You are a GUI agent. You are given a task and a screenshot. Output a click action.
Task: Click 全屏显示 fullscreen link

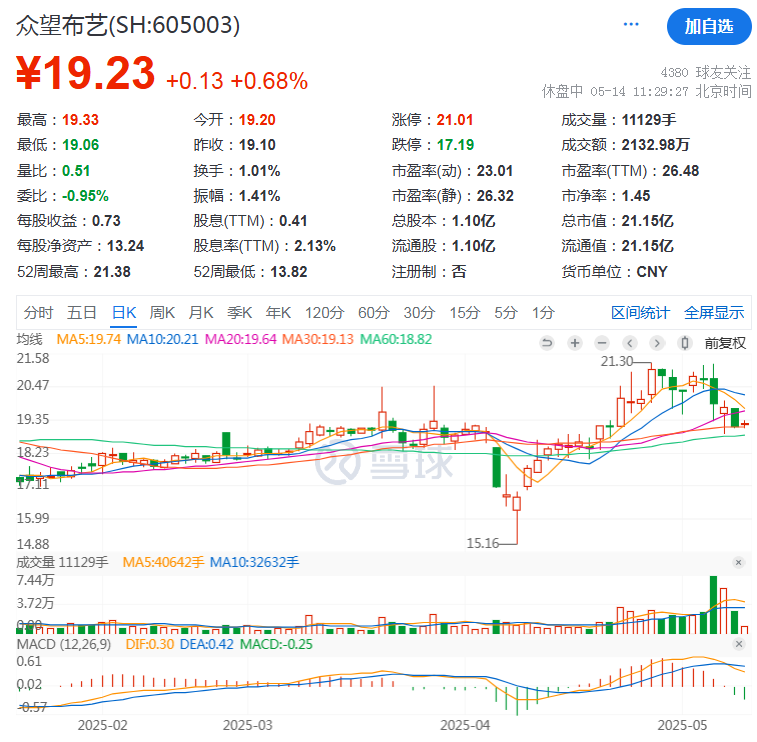714,313
